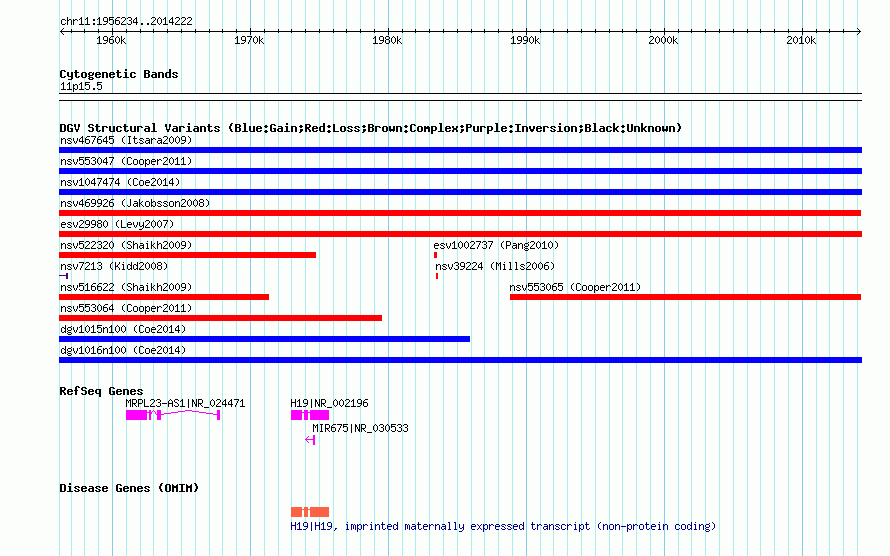Select the nsv553047 (Cooper2011) variant bar
This screenshot has height=556, width=890.
tap(460, 171)
